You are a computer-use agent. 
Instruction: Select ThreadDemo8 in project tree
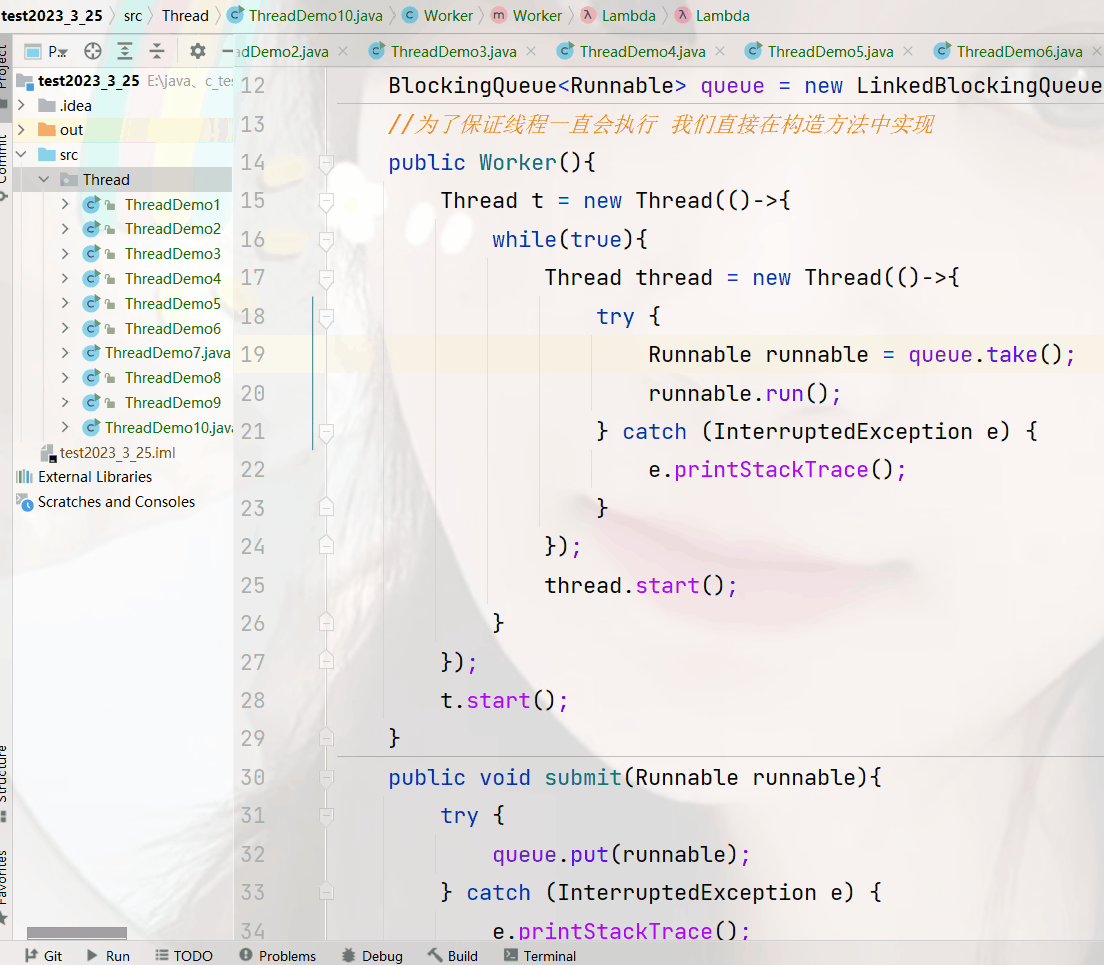(172, 378)
